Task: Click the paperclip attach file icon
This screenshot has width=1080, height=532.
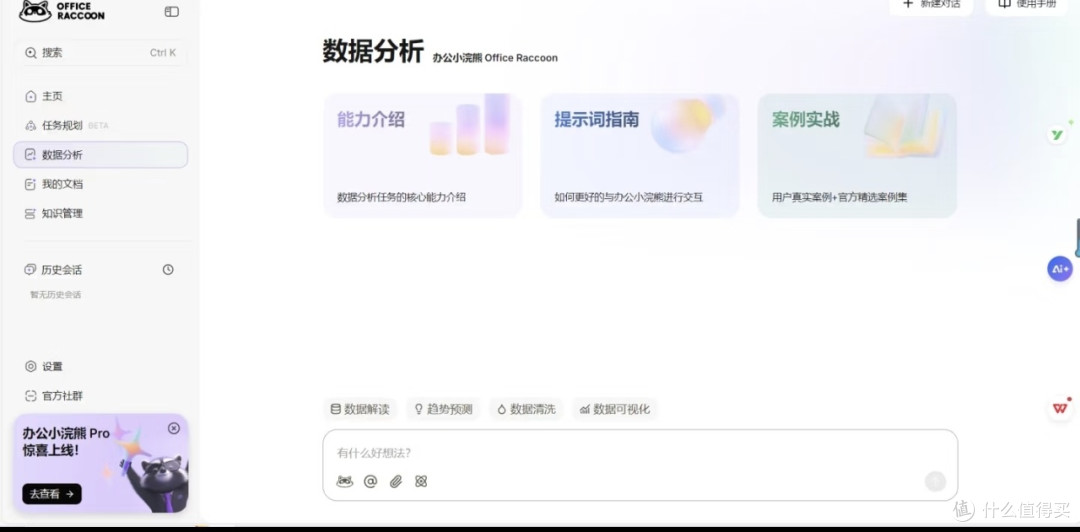Action: click(396, 481)
